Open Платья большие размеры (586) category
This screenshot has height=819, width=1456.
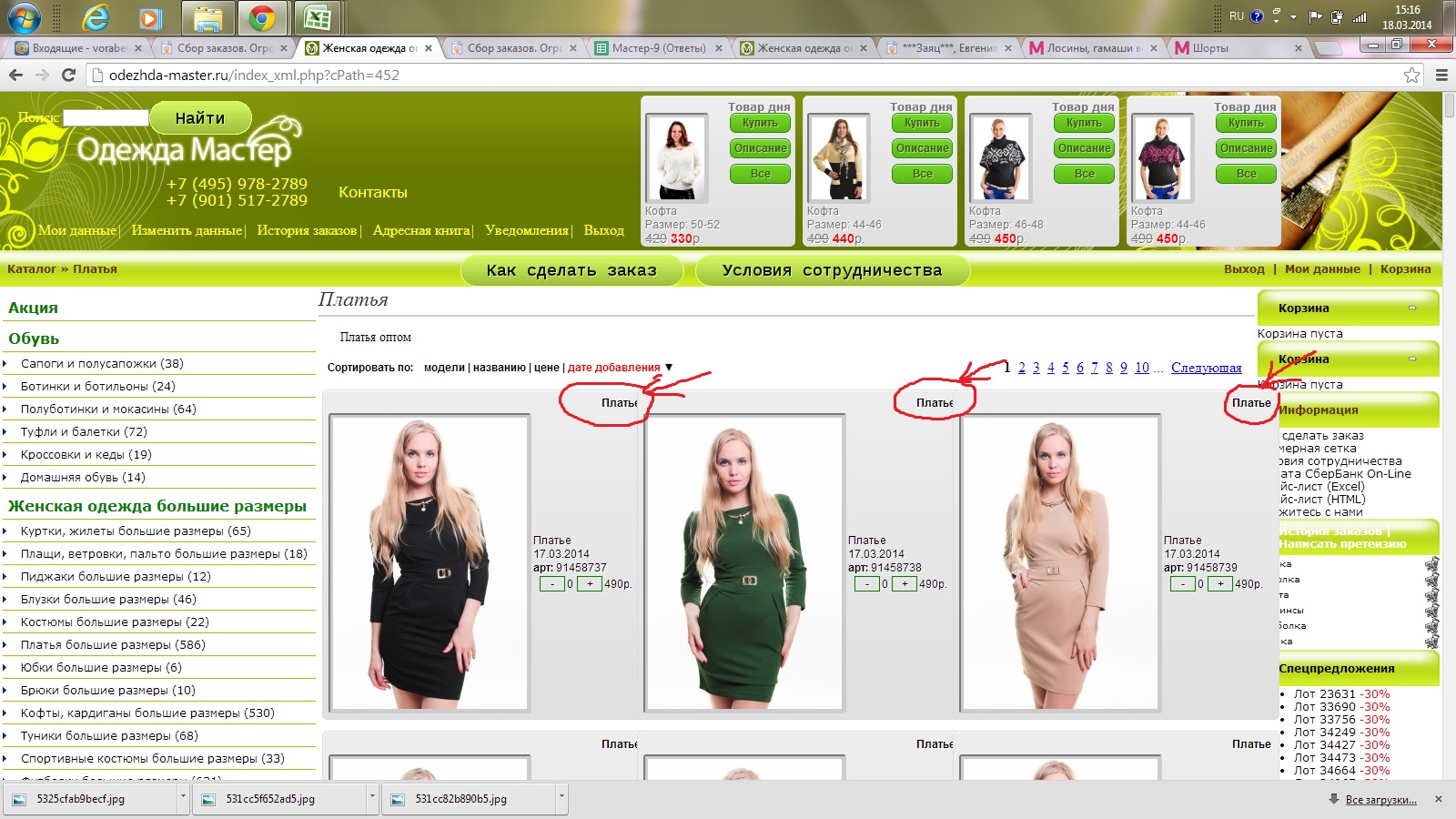(113, 644)
